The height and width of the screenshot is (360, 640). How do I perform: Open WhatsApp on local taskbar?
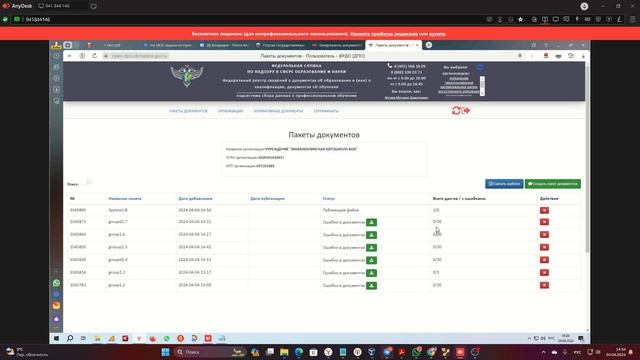pos(416,352)
